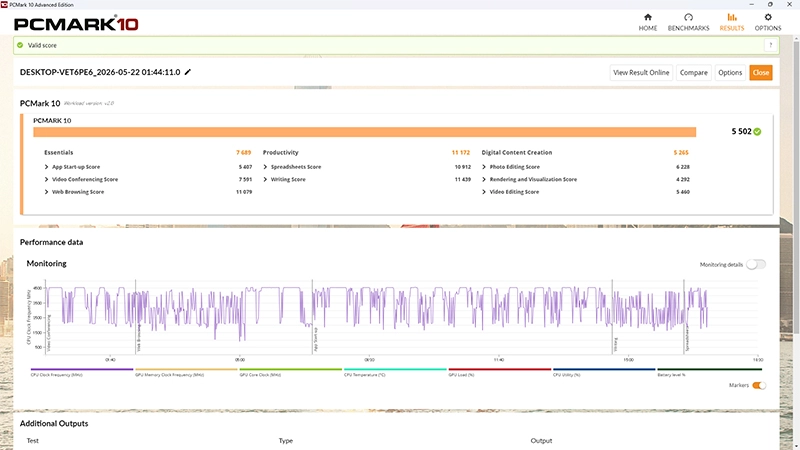Click the Writing marker on chart
The height and width of the screenshot is (450, 800).
tap(616, 344)
